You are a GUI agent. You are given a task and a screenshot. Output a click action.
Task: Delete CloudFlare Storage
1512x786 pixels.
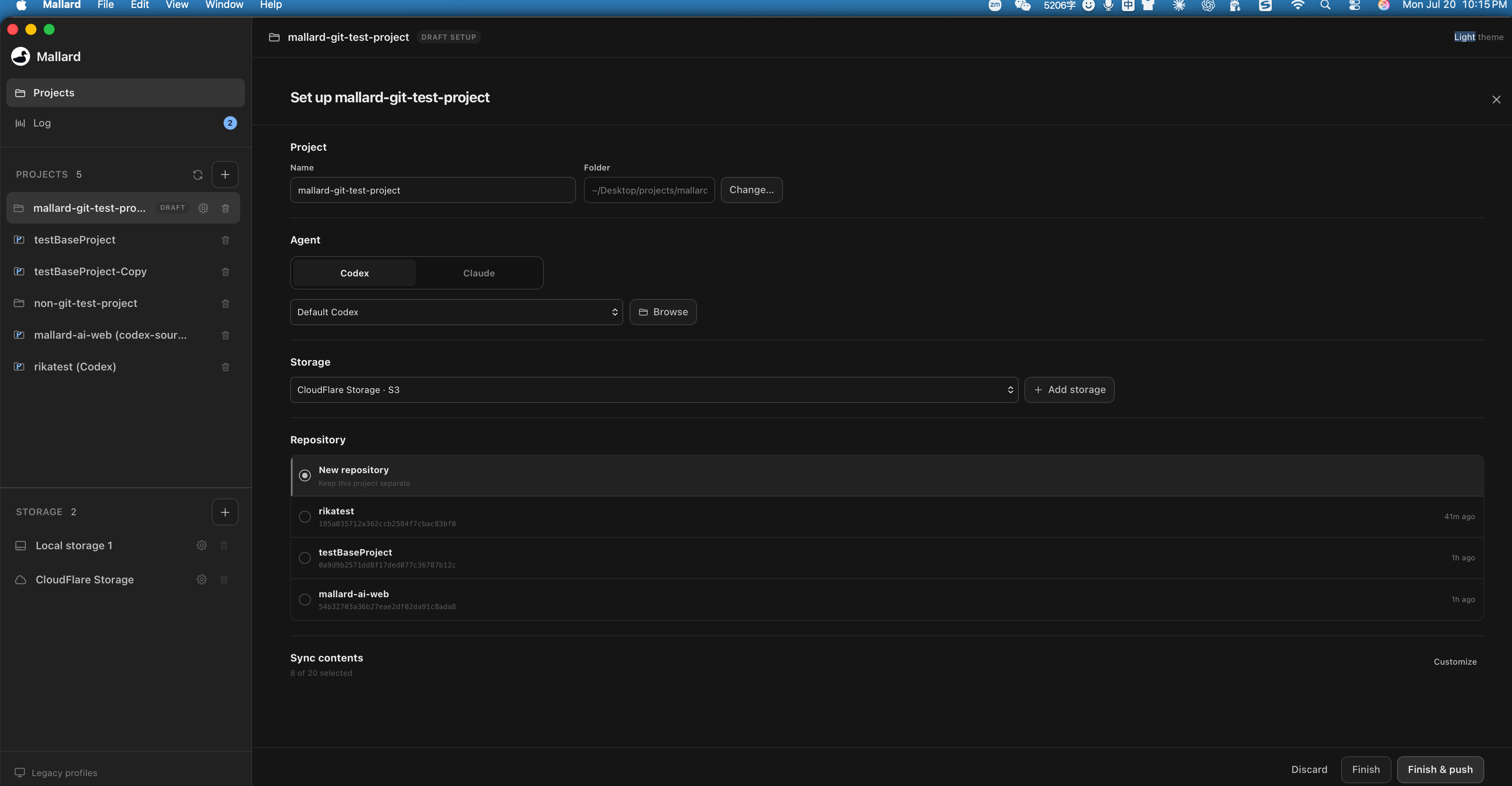pyautogui.click(x=224, y=579)
